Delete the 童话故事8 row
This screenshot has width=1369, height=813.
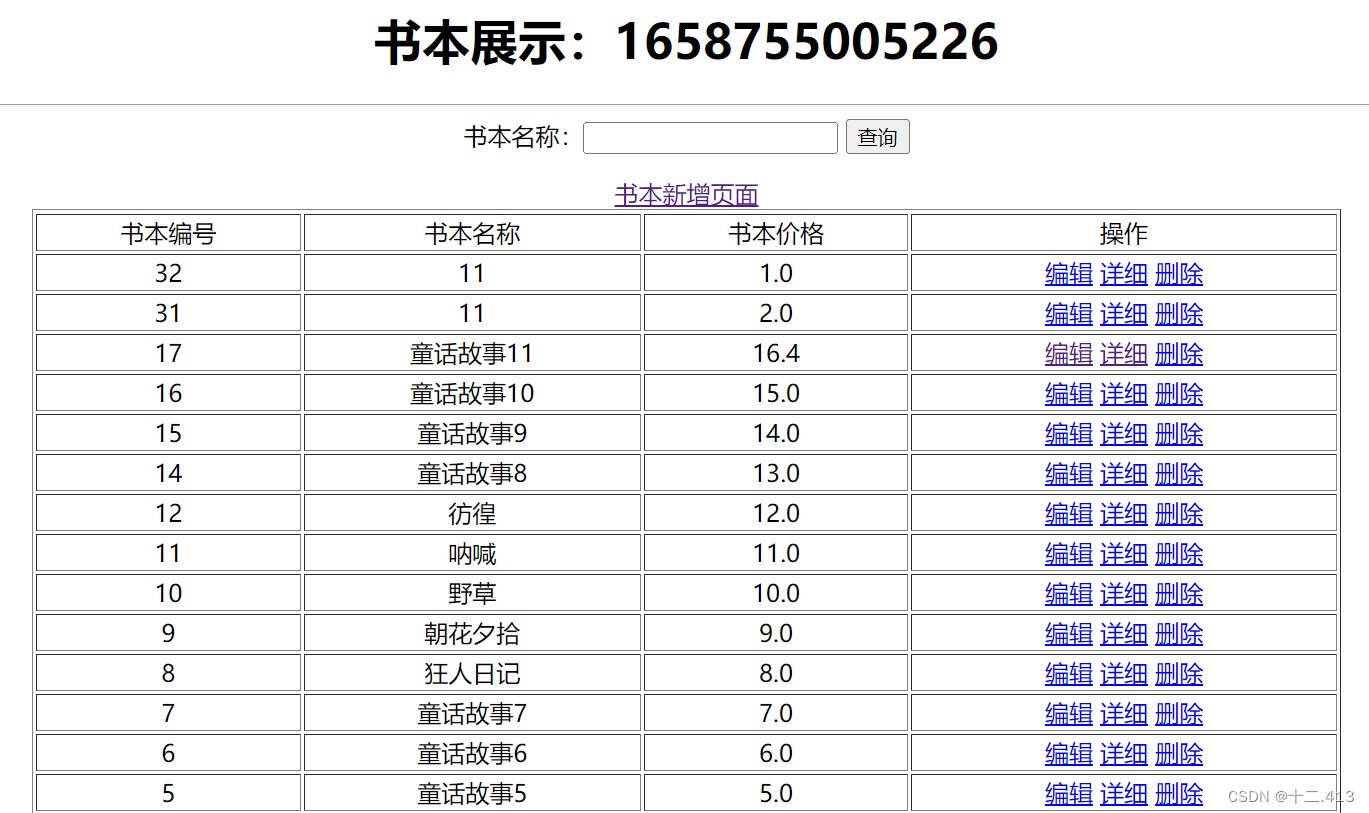click(x=1179, y=474)
